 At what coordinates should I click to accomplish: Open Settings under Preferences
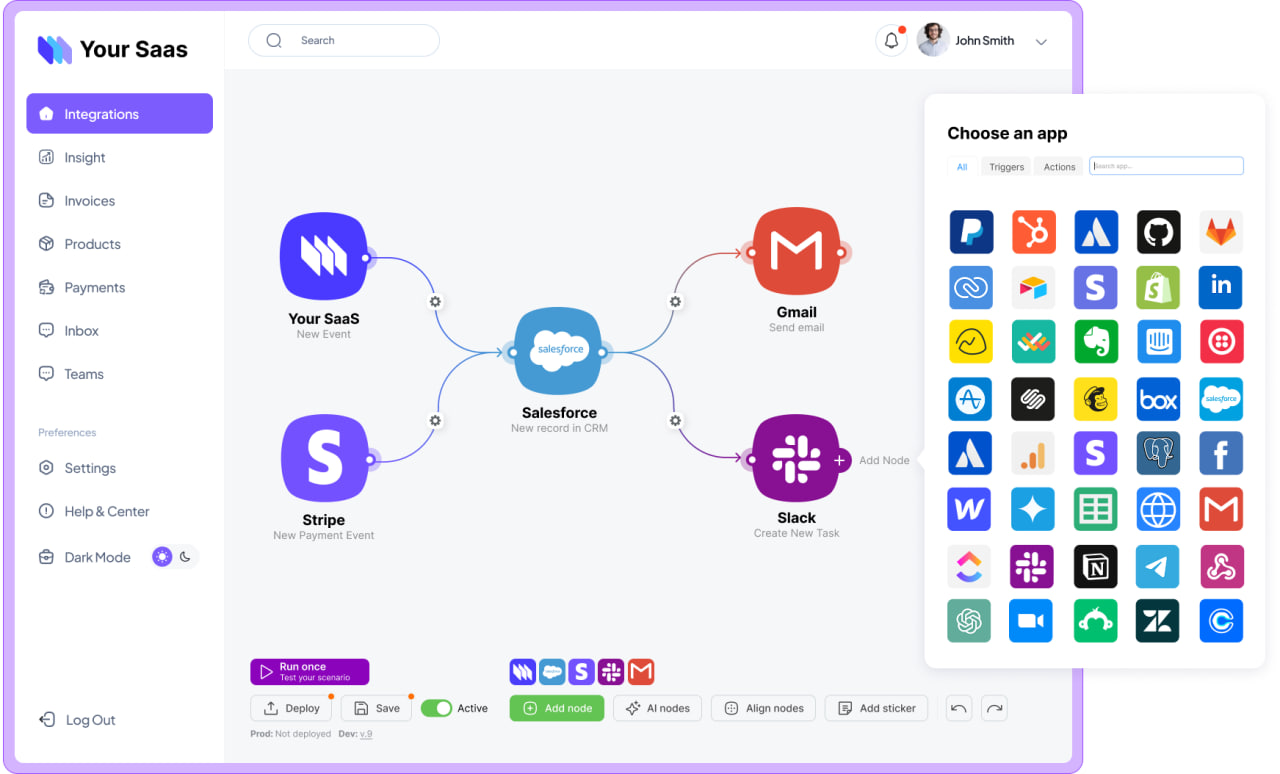[77, 468]
